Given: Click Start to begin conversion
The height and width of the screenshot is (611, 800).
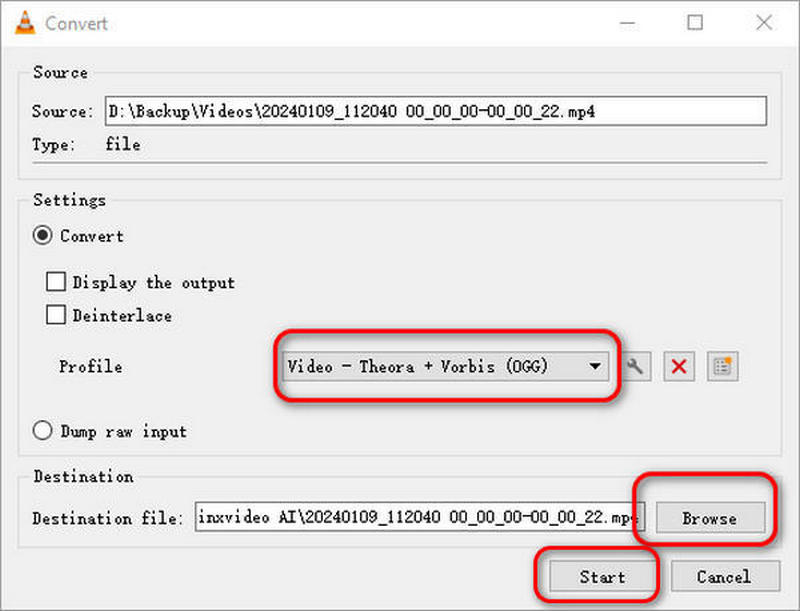Looking at the screenshot, I should [x=602, y=577].
